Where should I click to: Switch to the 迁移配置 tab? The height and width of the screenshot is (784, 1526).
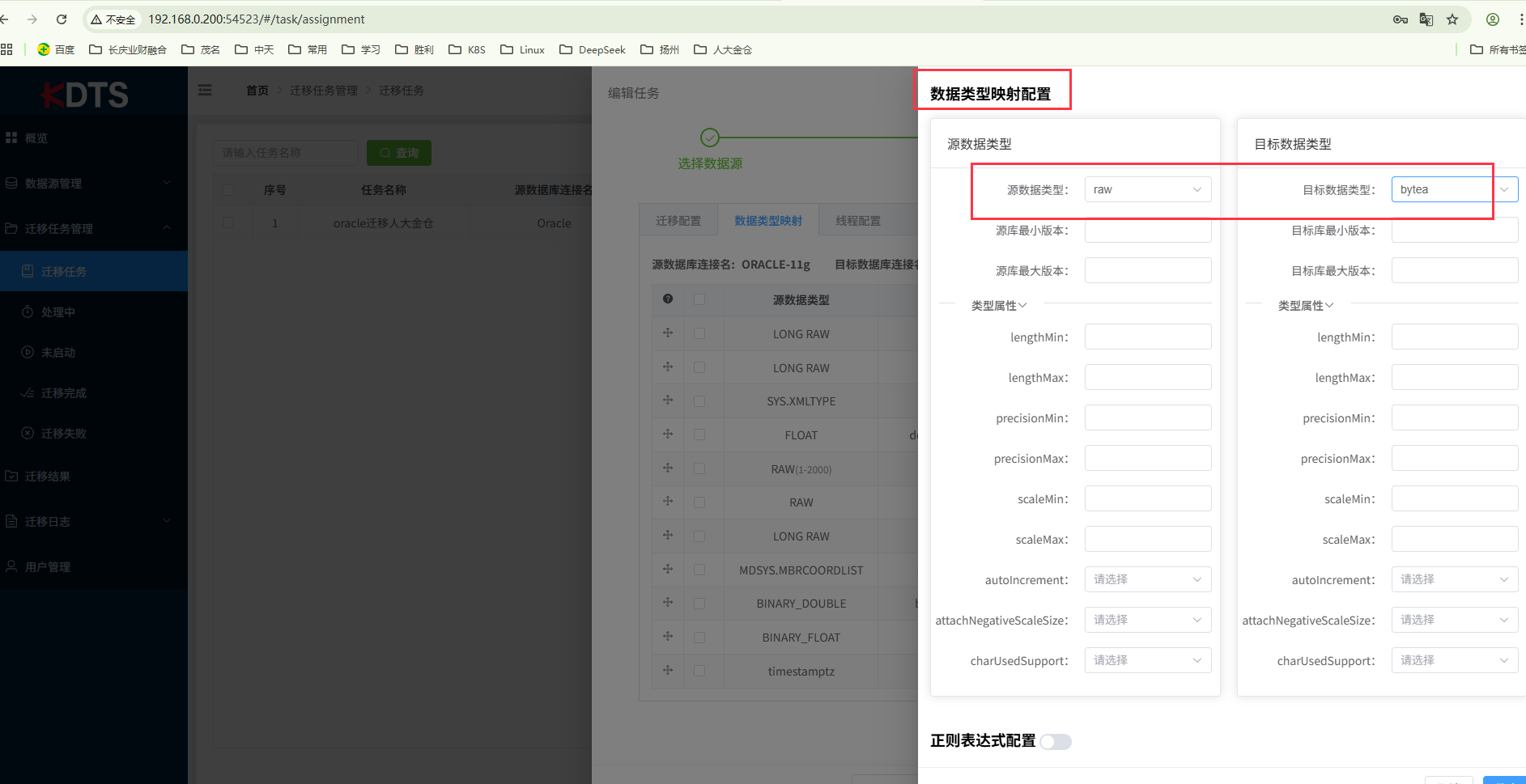pos(678,220)
